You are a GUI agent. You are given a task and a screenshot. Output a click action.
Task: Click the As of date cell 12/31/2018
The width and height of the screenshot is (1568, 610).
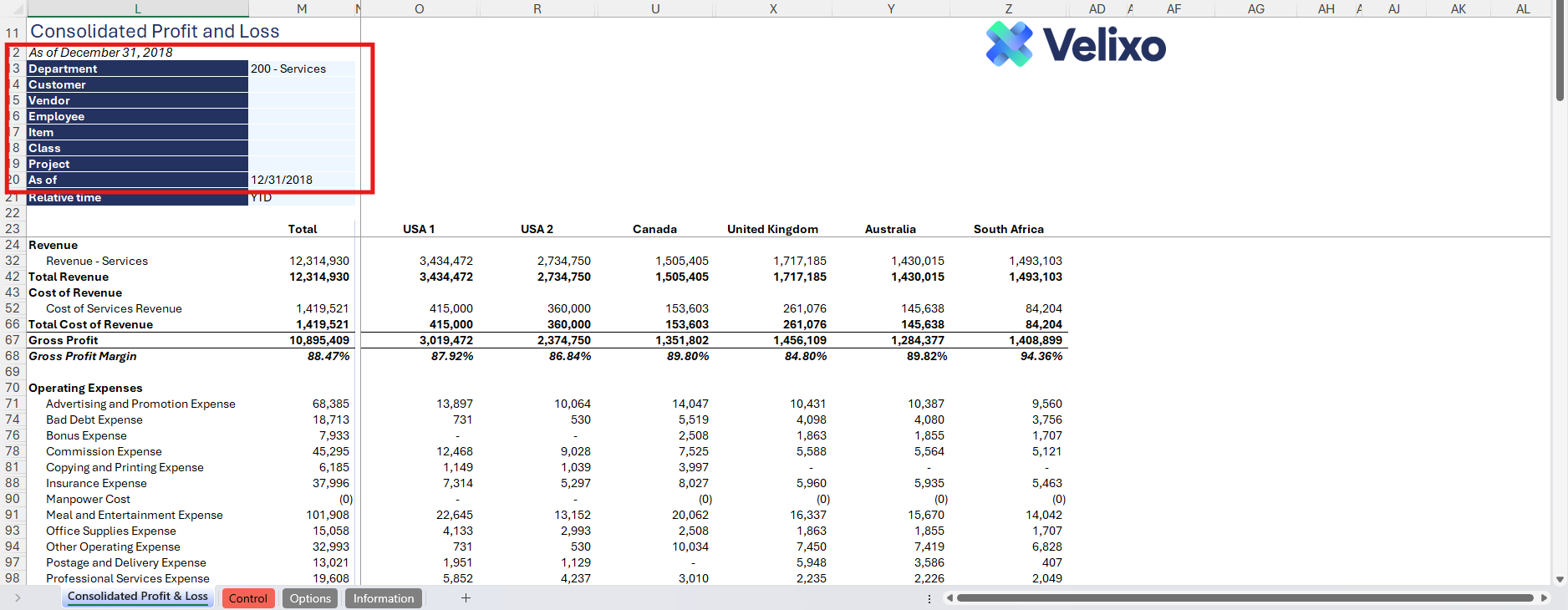click(302, 180)
